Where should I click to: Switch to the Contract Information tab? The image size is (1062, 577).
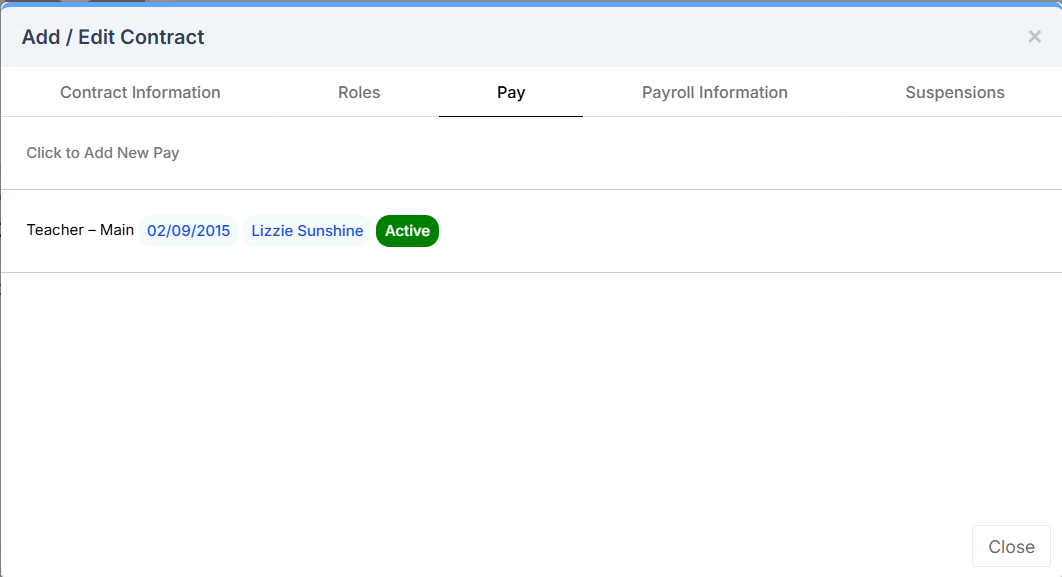click(140, 92)
